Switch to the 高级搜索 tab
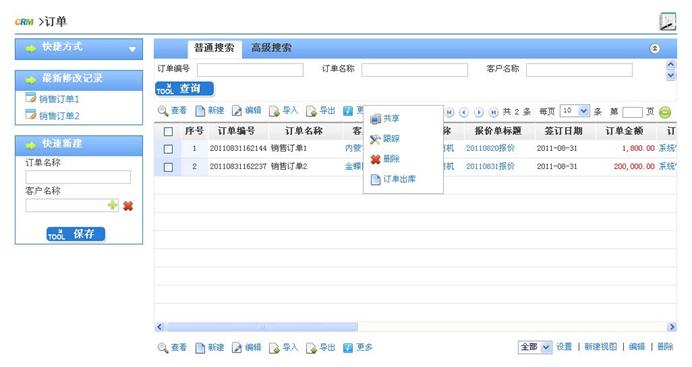The height and width of the screenshot is (367, 692). [271, 48]
